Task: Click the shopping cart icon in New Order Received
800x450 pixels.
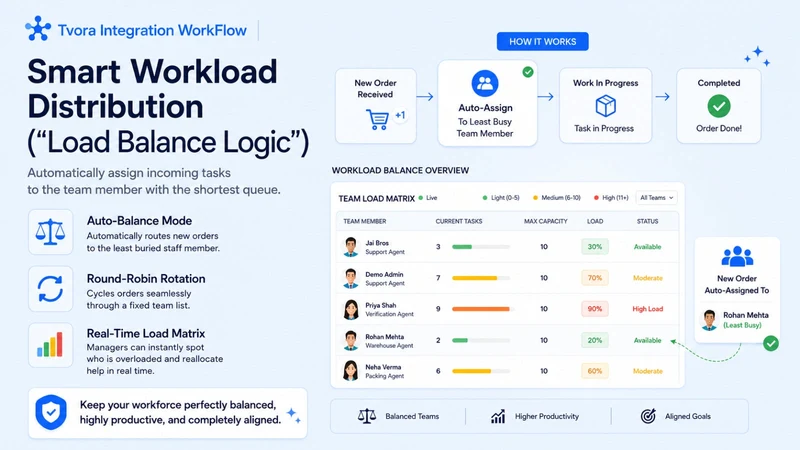Action: [377, 119]
